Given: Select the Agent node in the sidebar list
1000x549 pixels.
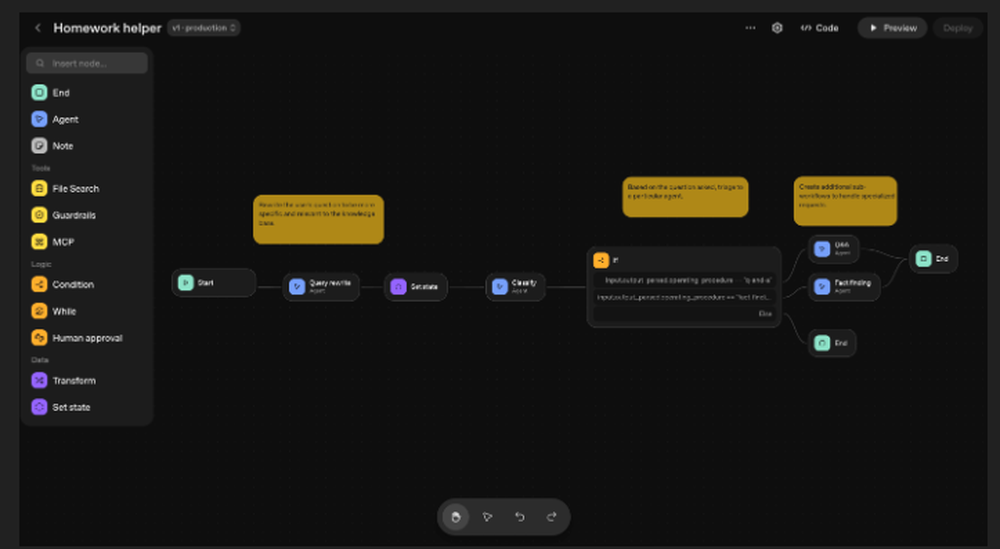Looking at the screenshot, I should pyautogui.click(x=87, y=119).
